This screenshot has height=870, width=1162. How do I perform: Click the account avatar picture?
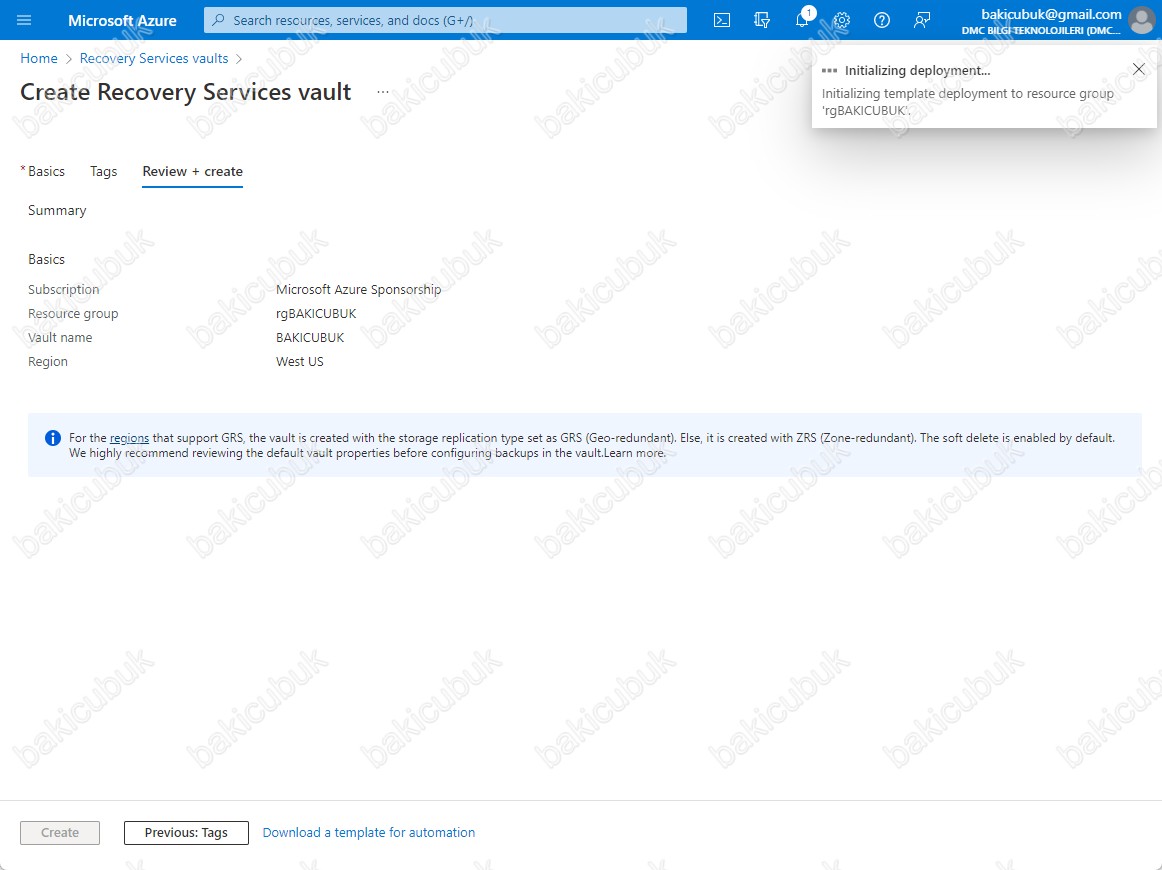point(1142,20)
